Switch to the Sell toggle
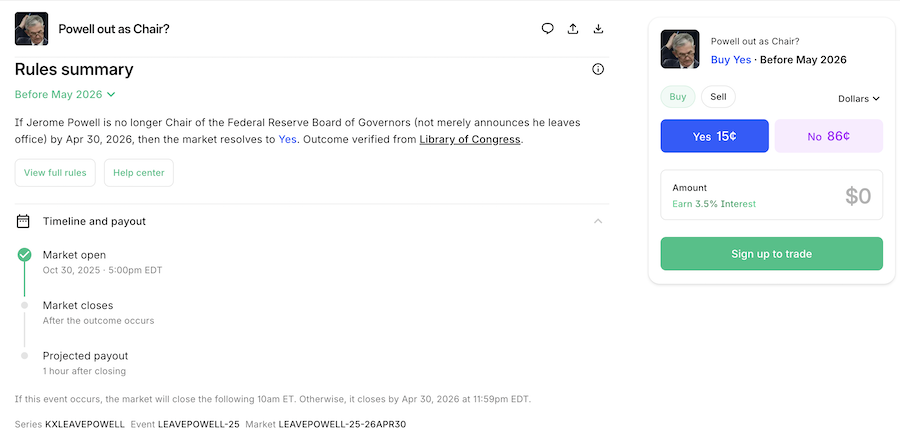The width and height of the screenshot is (900, 445). pyautogui.click(x=718, y=97)
